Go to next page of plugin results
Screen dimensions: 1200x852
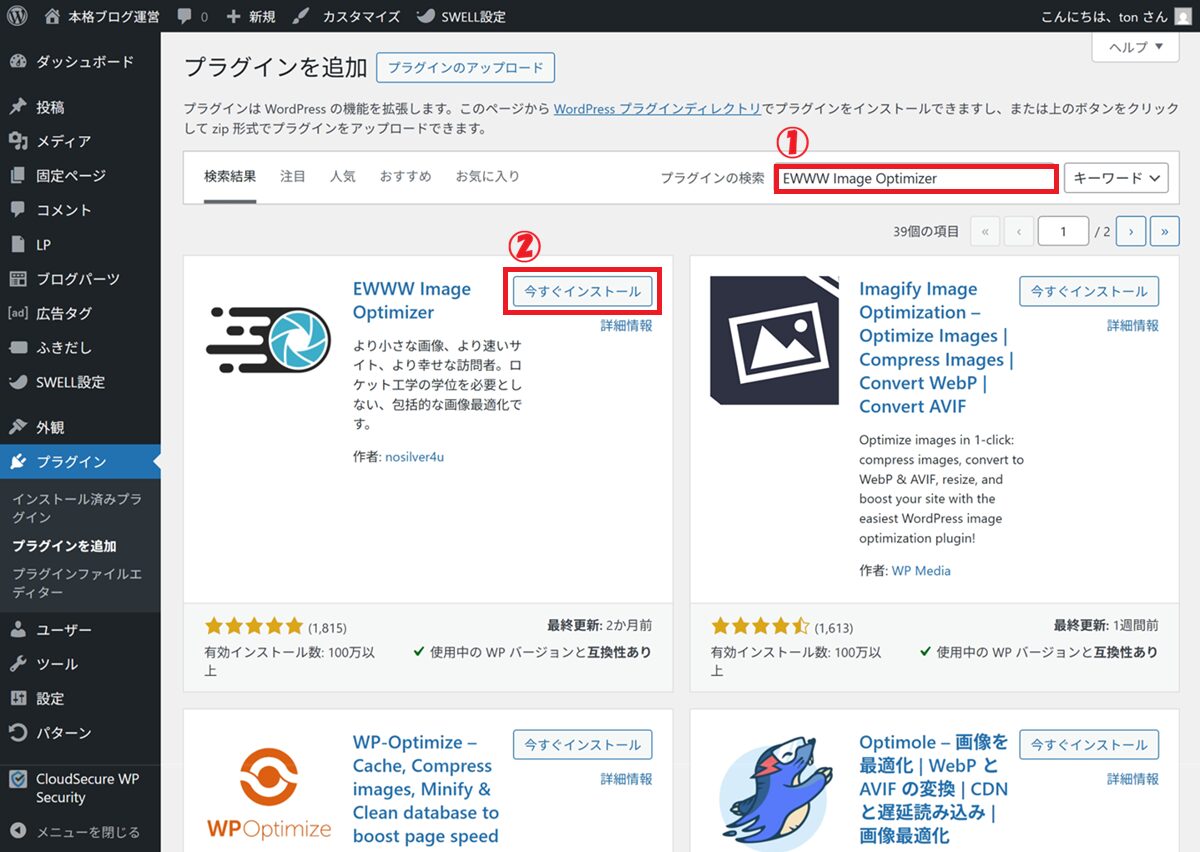pyautogui.click(x=1131, y=231)
